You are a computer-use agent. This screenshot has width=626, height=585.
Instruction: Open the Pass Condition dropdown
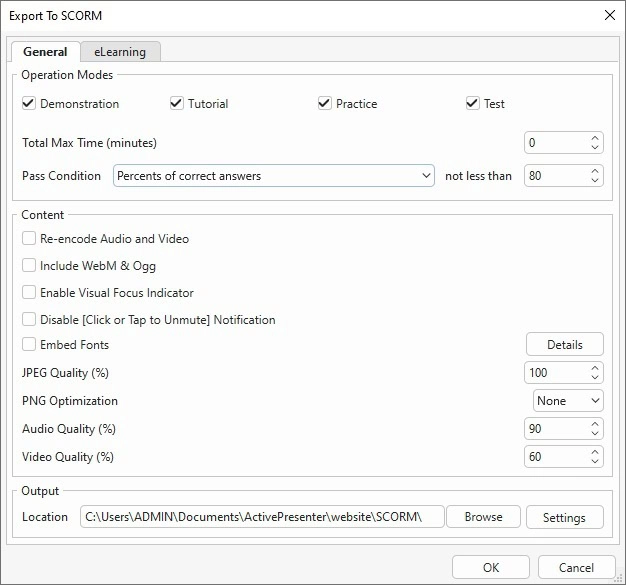[x=273, y=176]
